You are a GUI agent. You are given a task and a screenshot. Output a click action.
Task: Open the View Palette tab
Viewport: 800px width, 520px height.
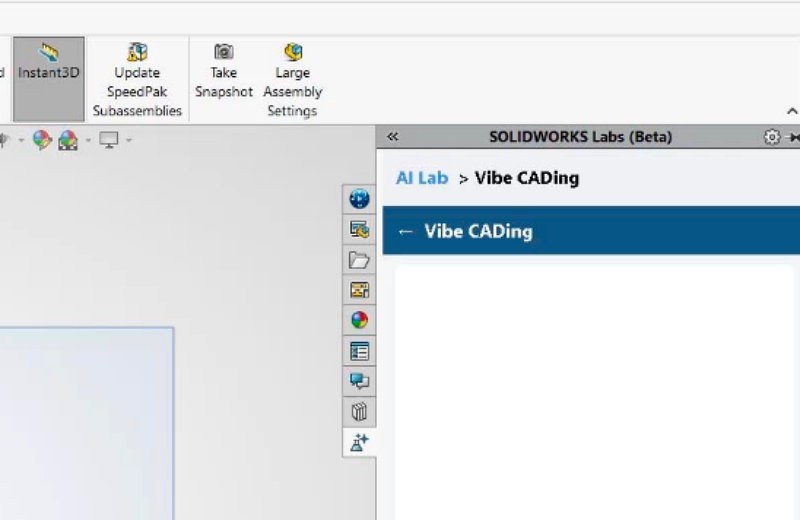coord(359,290)
